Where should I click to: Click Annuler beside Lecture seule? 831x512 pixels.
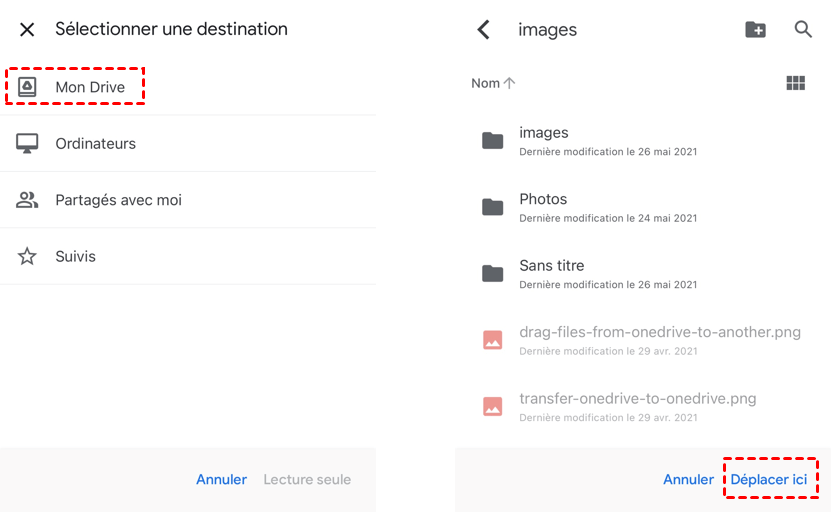coord(221,479)
